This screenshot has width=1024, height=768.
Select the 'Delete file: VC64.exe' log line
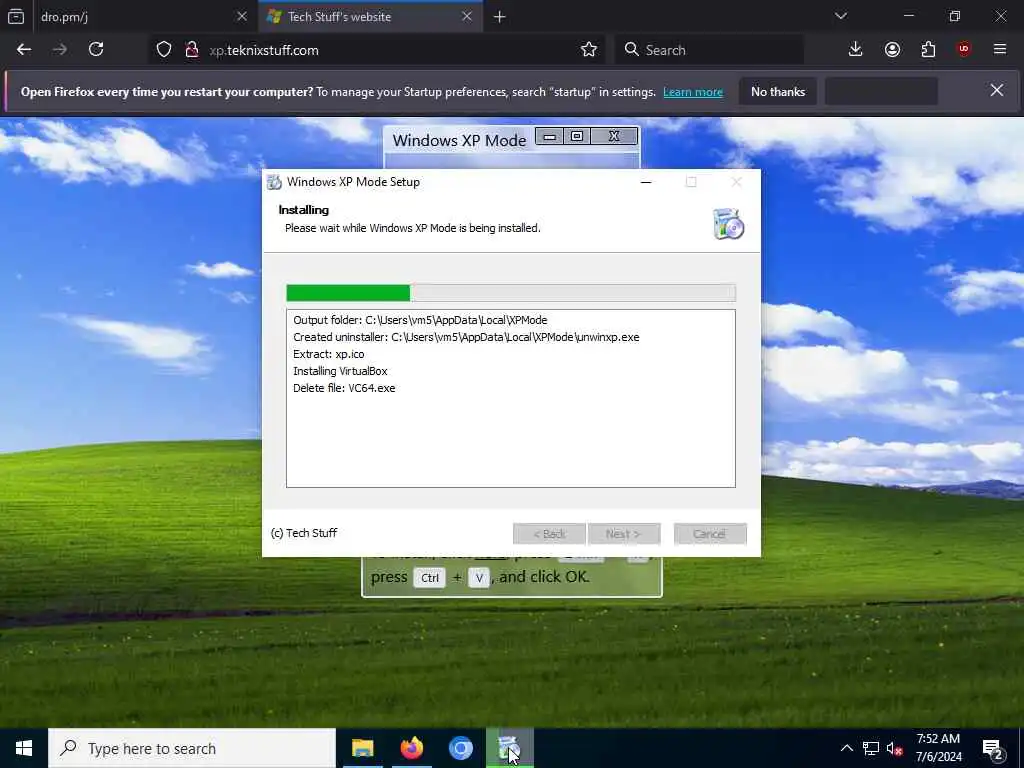(x=344, y=388)
